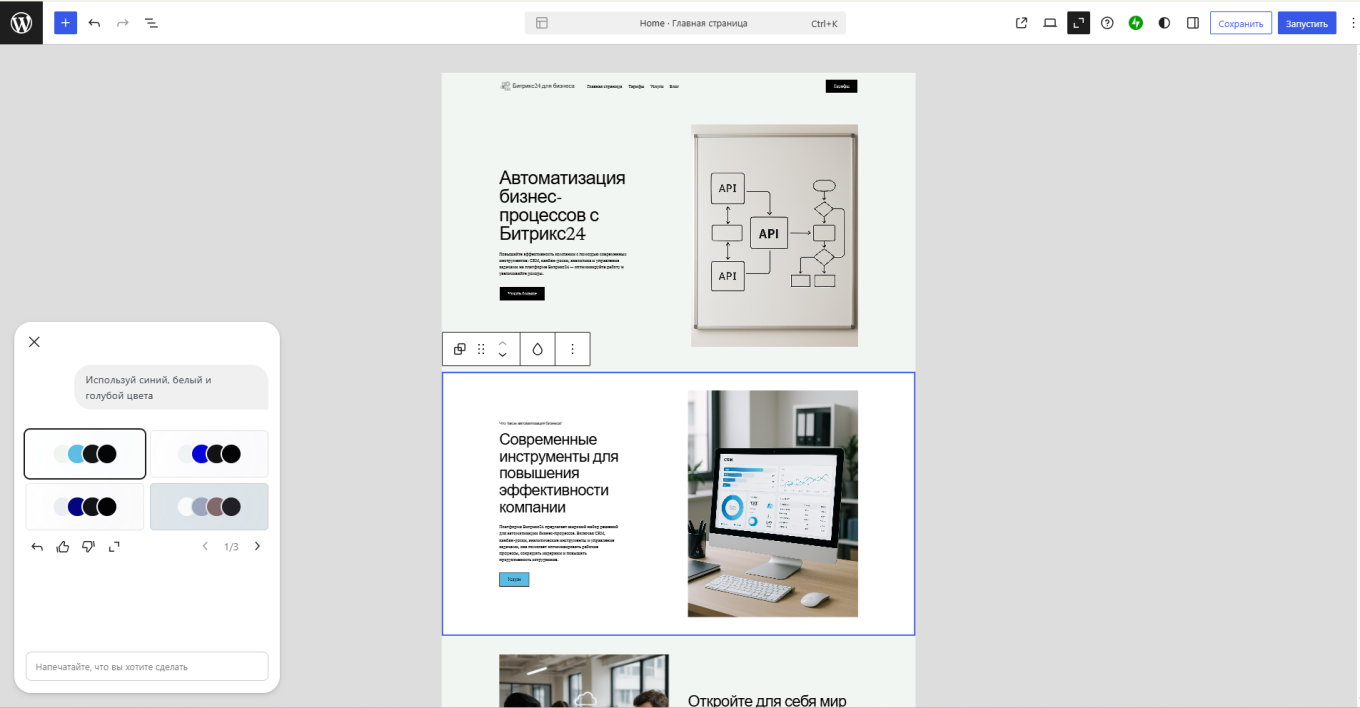This screenshot has width=1360, height=708.
Task: Open the document overview list view icon
Action: (151, 22)
